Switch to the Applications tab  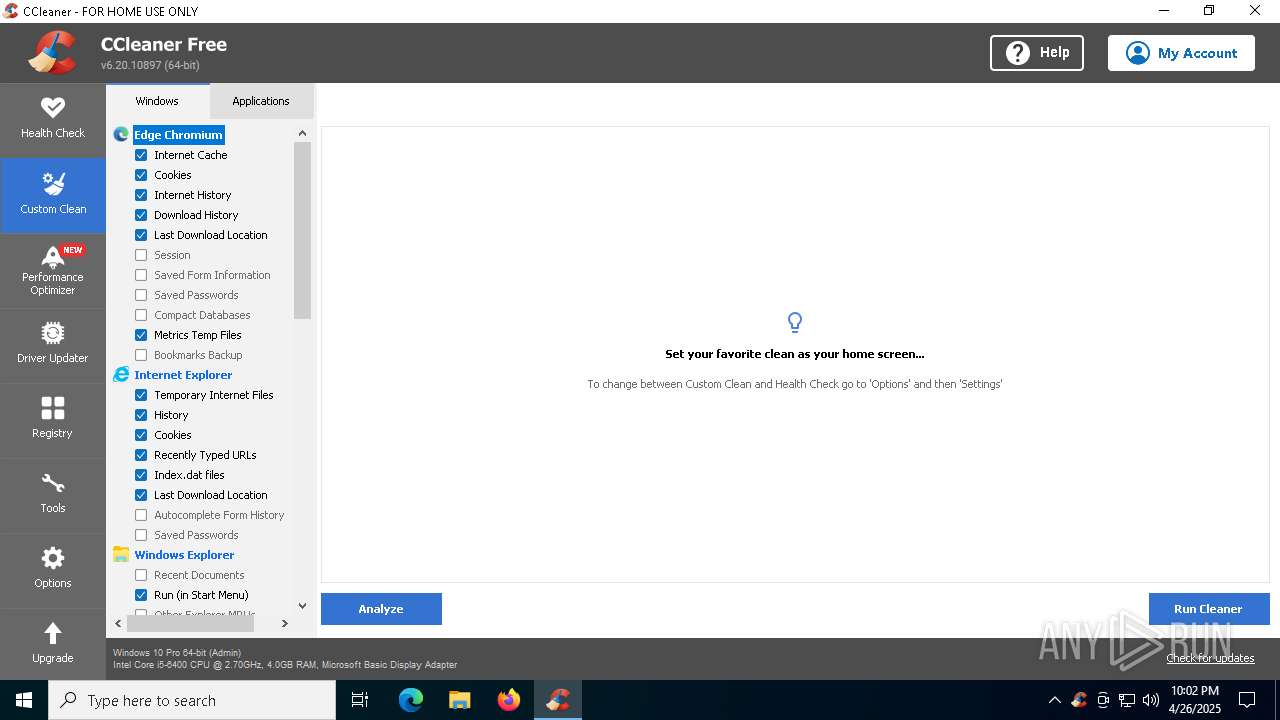[261, 101]
